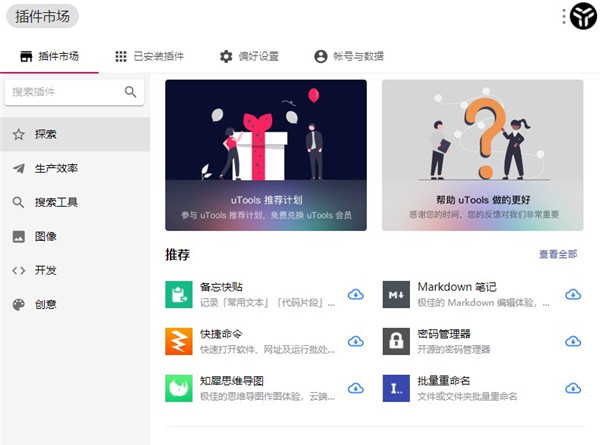Screen dimensions: 600x445
Task: Open the 批量重命名 plugin title
Action: (443, 381)
